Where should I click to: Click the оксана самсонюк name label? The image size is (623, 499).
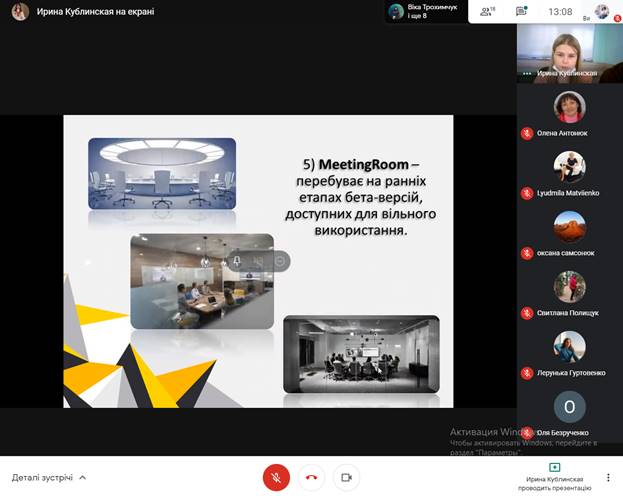pyautogui.click(x=565, y=253)
